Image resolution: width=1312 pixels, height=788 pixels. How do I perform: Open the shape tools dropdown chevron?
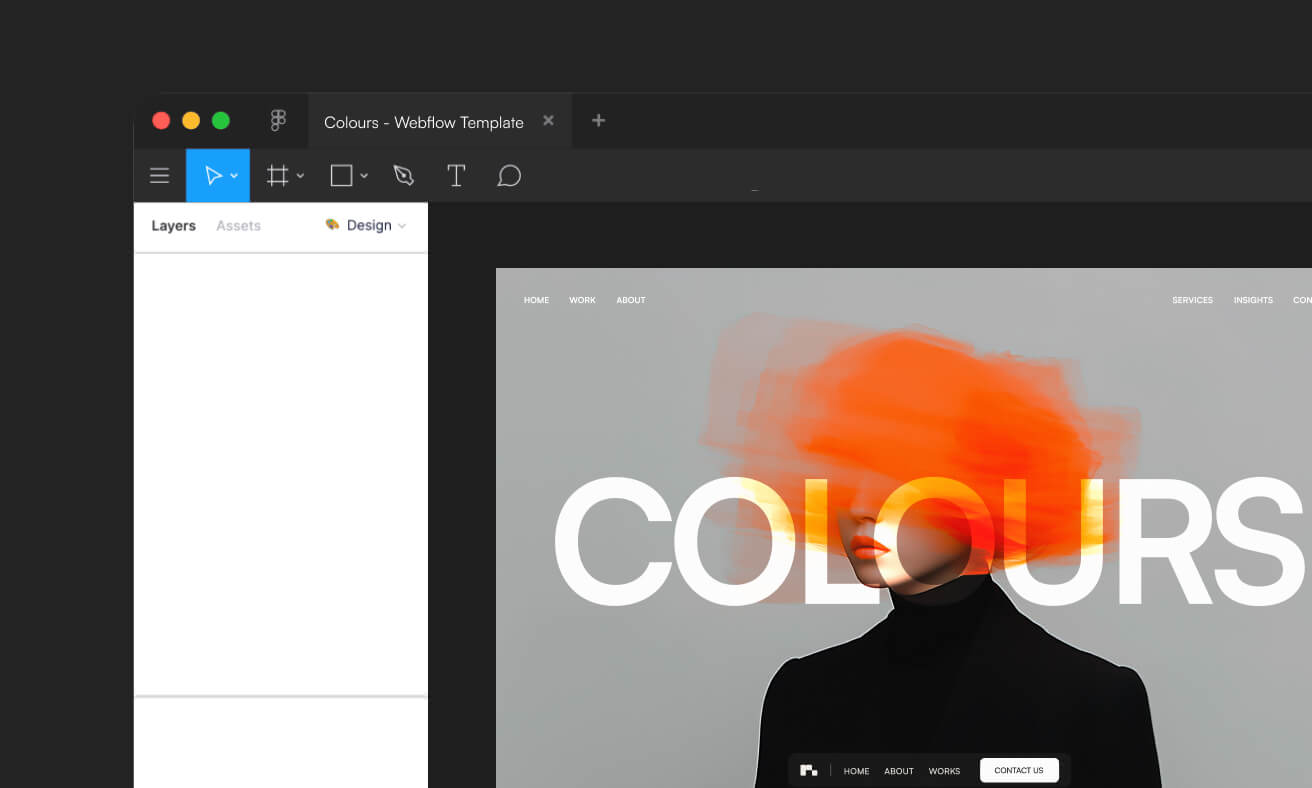[364, 176]
